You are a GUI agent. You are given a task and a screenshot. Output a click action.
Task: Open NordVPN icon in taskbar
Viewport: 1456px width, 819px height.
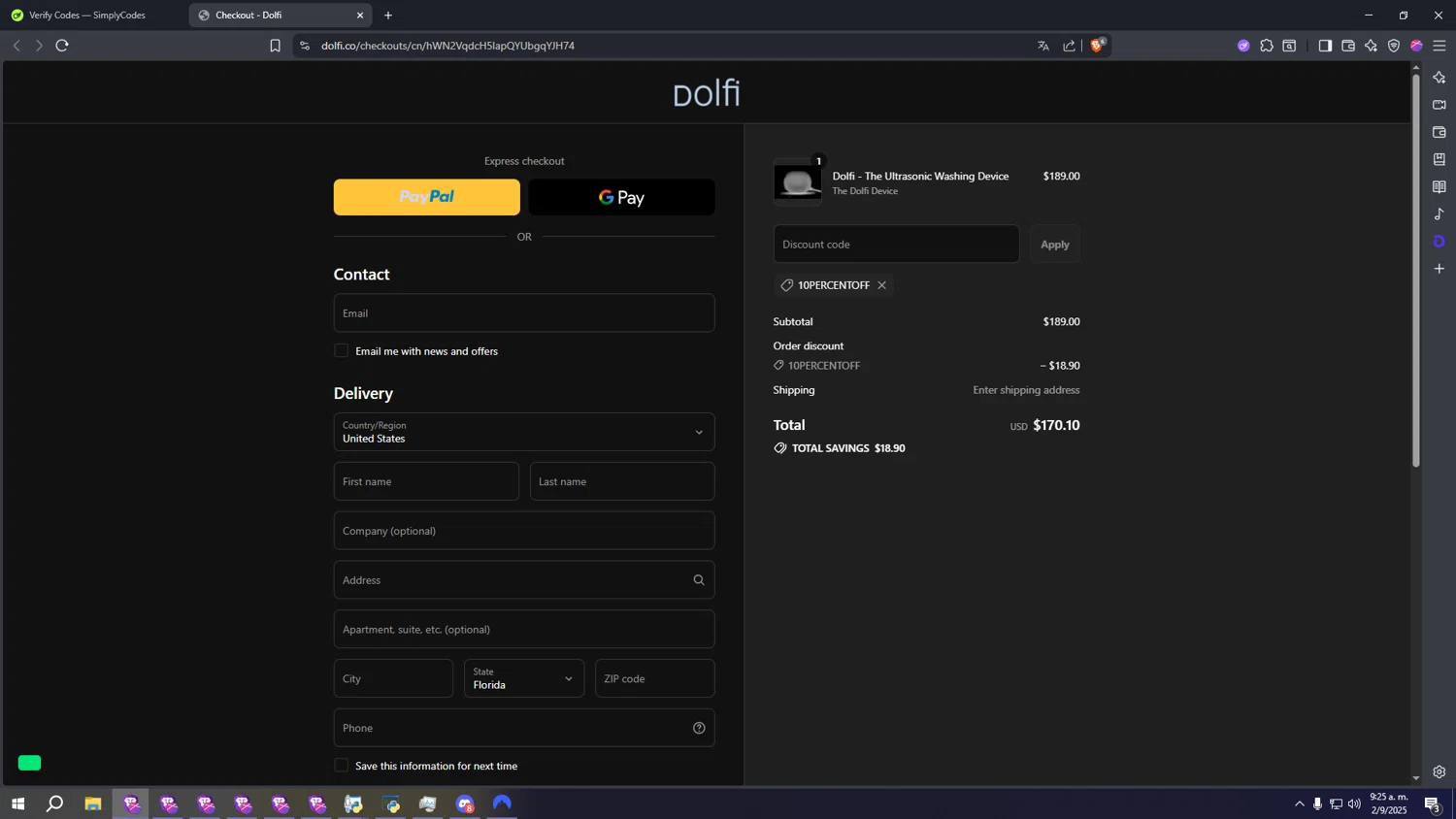(502, 803)
